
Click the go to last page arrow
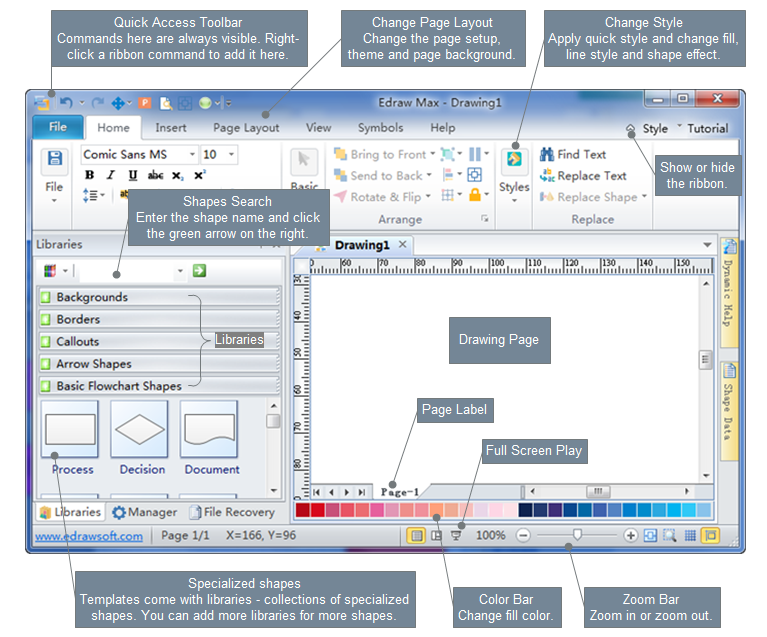[361, 492]
